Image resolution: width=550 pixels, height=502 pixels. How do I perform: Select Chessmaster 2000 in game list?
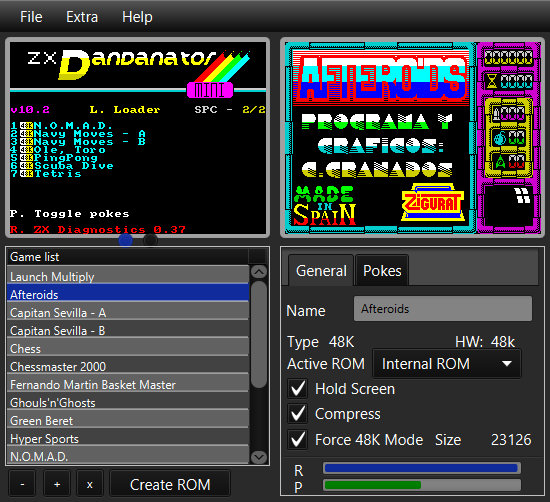point(128,366)
